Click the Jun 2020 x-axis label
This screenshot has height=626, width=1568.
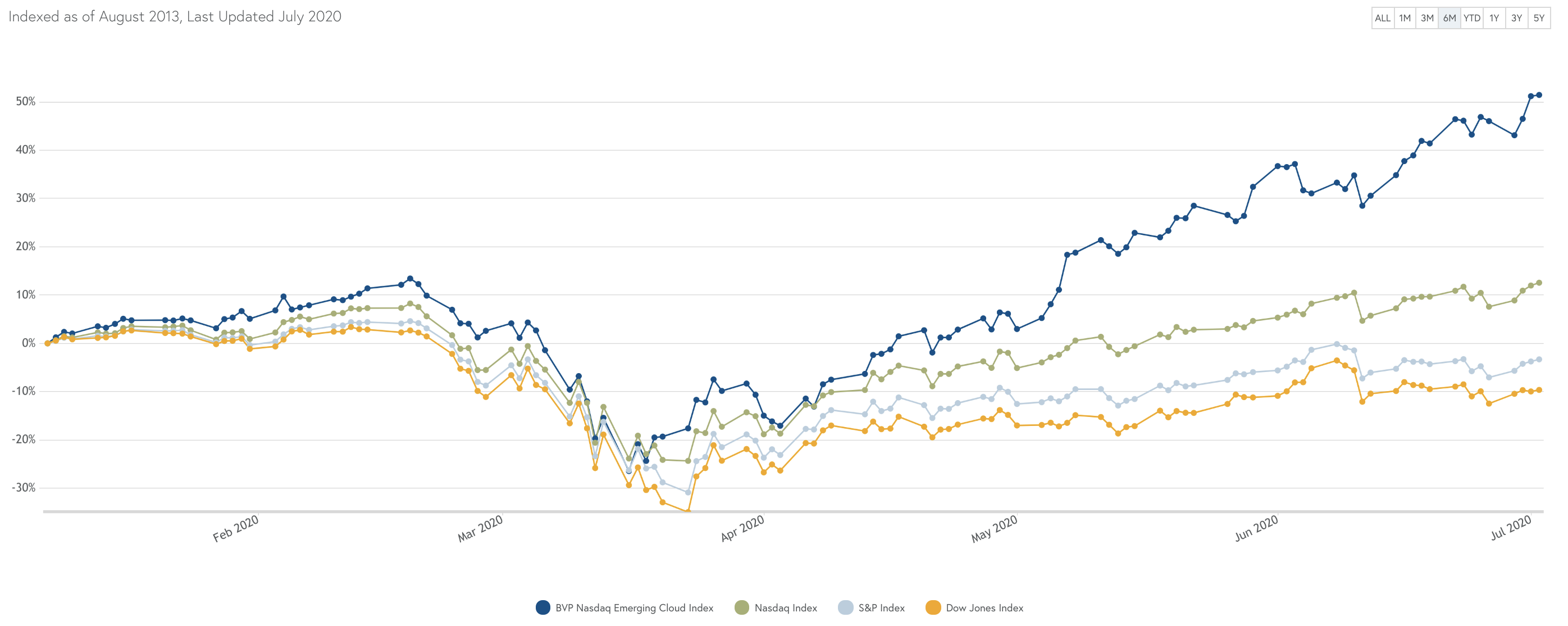point(1256,528)
